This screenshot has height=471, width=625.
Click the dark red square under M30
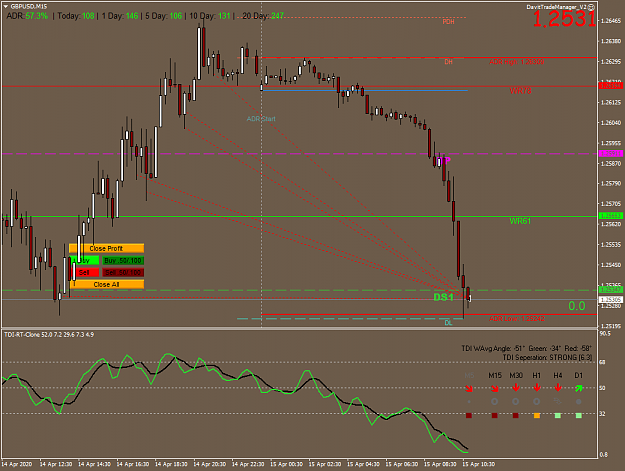(516, 416)
